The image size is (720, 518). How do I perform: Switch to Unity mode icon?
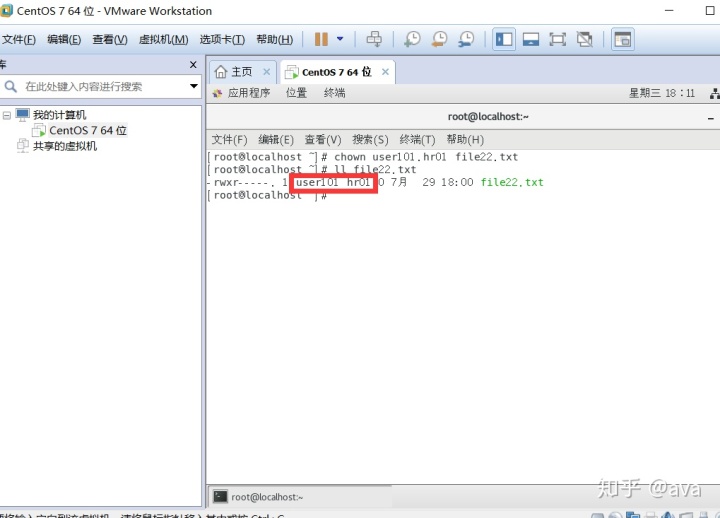pyautogui.click(x=584, y=39)
